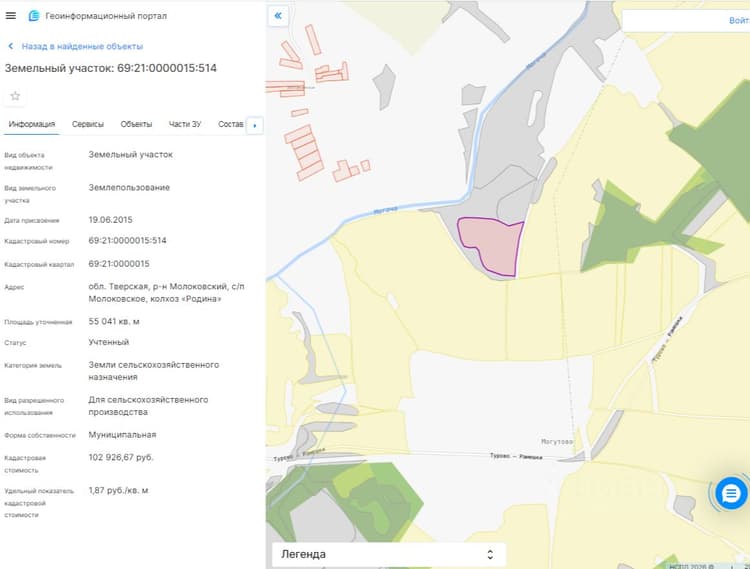Image resolution: width=750 pixels, height=569 pixels.
Task: Select the date 19.06.2015 value
Action: (110, 220)
